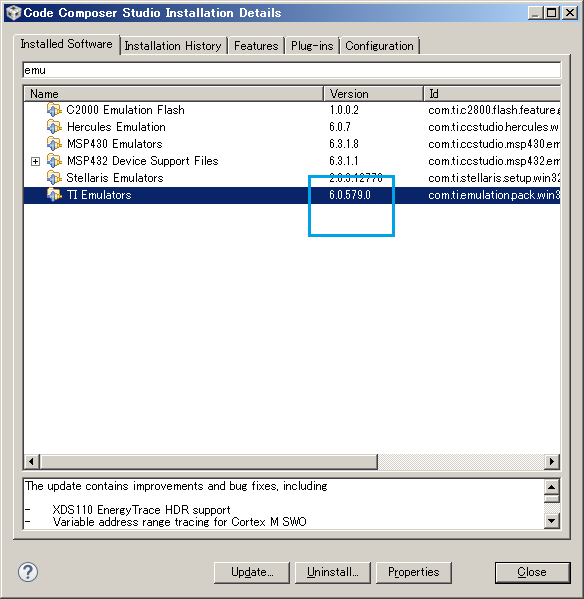Open the help question mark icon
The height and width of the screenshot is (599, 584).
[28, 572]
